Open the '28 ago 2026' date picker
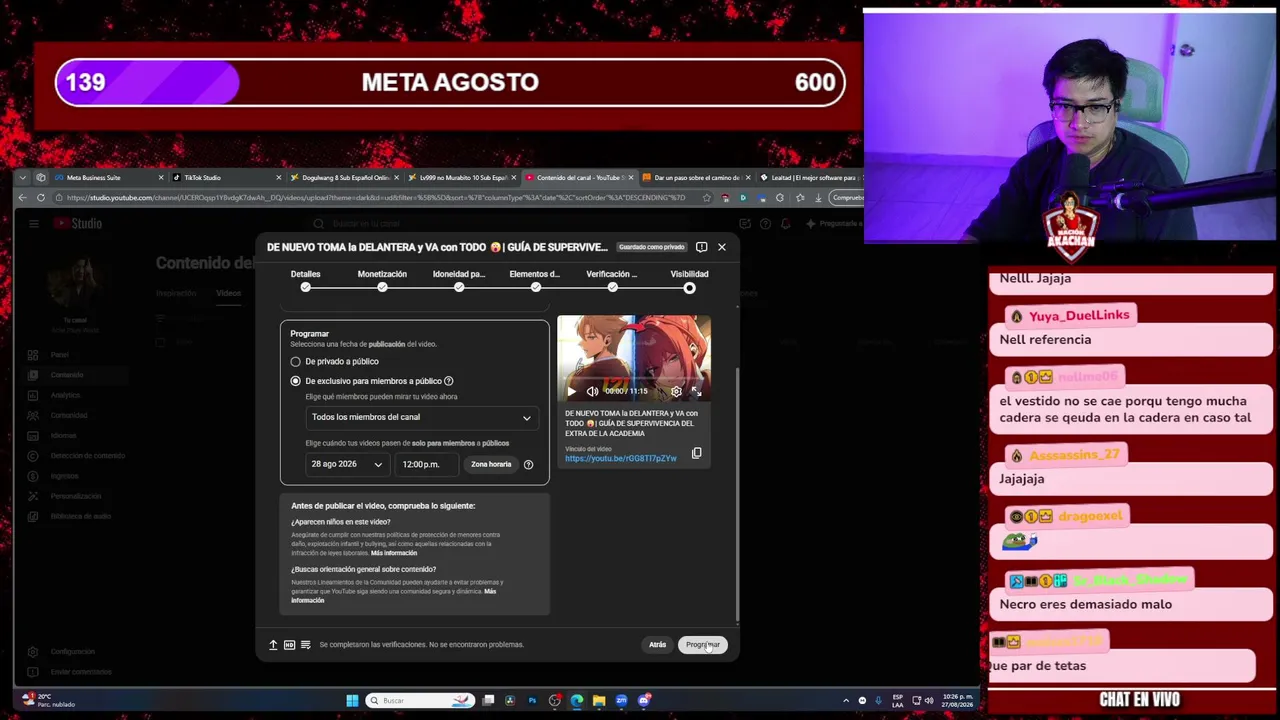This screenshot has width=1280, height=720. (x=347, y=464)
